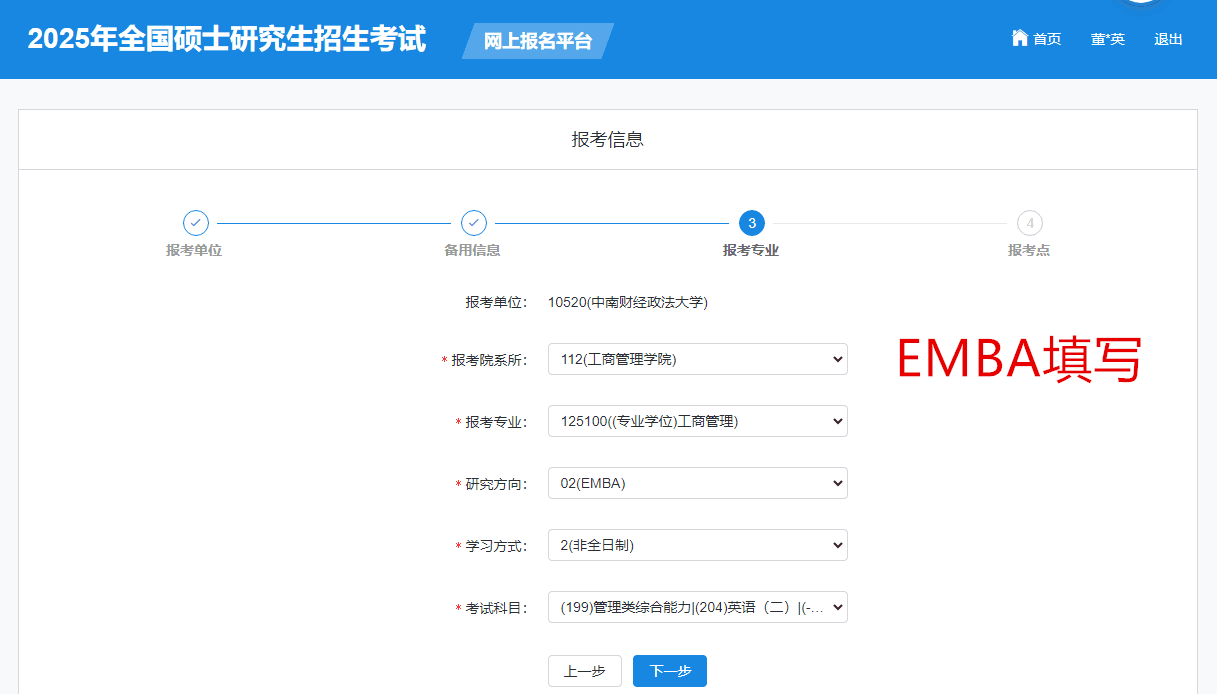The width and height of the screenshot is (1217, 694).
Task: Select the 报考点 step label
Action: (x=1029, y=250)
